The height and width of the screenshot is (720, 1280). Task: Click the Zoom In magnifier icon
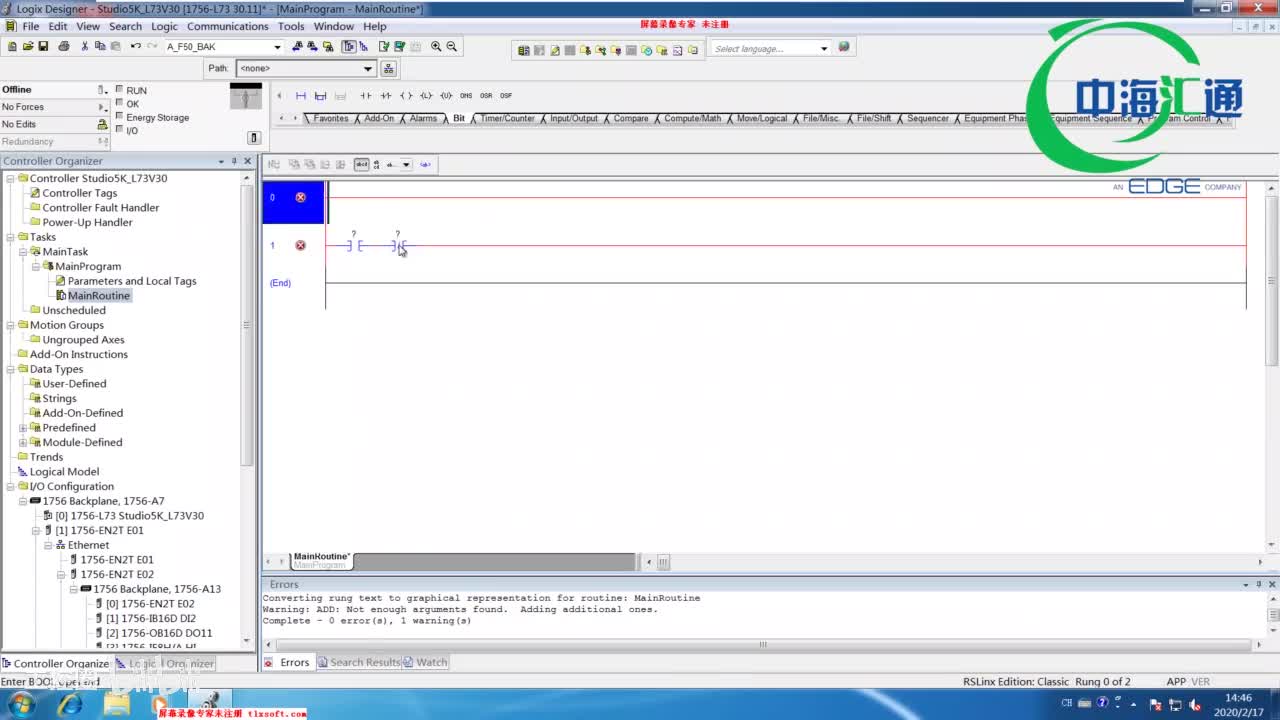(x=436, y=46)
